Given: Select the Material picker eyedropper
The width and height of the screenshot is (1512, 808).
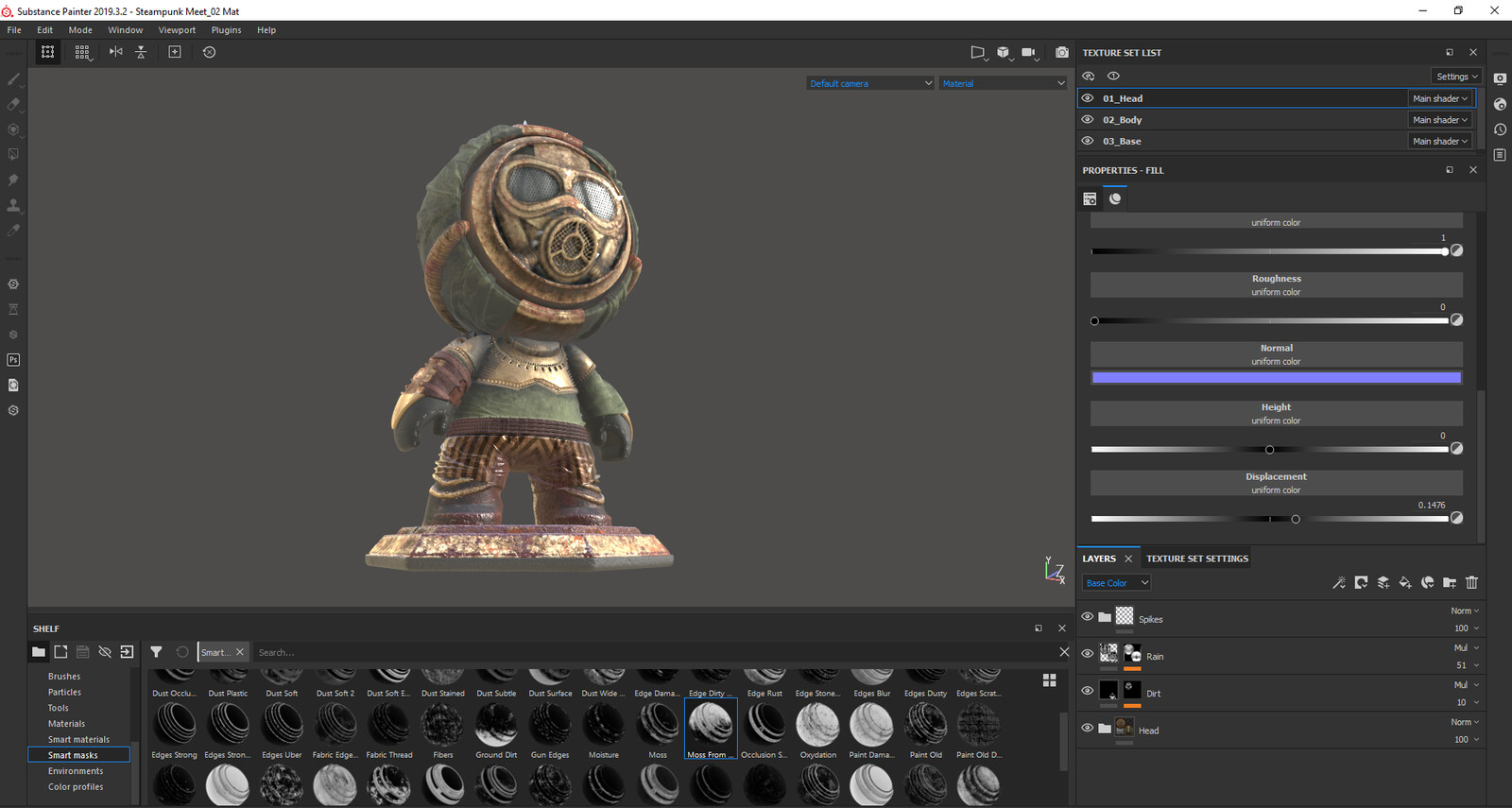Looking at the screenshot, I should click(13, 230).
